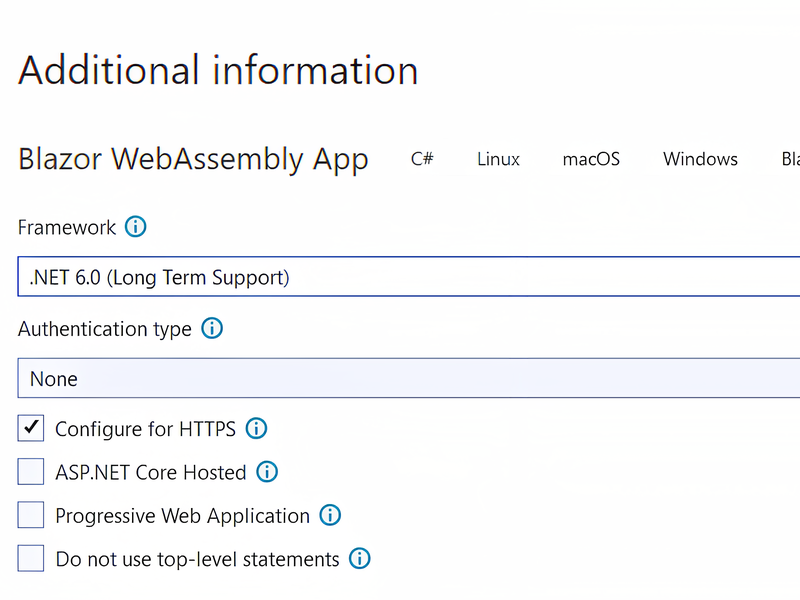Click the Windows tag
The width and height of the screenshot is (800, 600).
click(x=700, y=159)
